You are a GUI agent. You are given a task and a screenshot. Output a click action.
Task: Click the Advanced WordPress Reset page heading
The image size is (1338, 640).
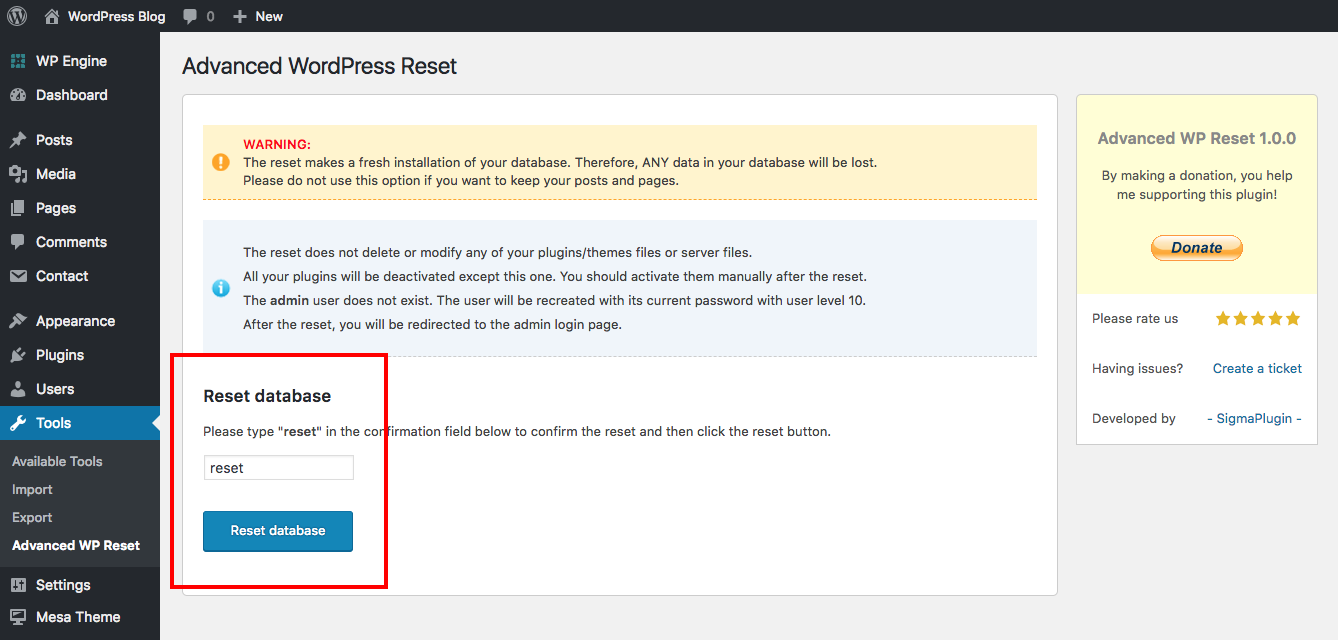320,67
